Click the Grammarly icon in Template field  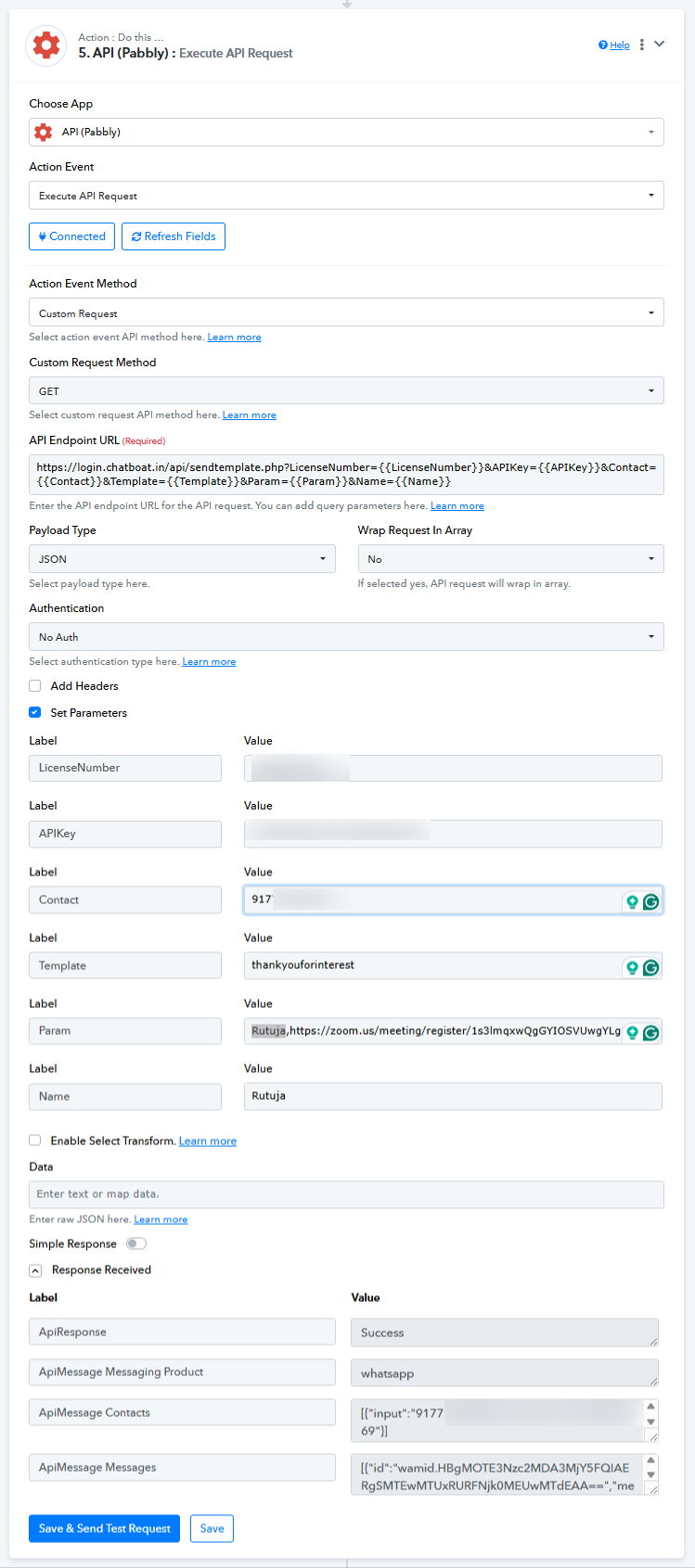pos(651,967)
